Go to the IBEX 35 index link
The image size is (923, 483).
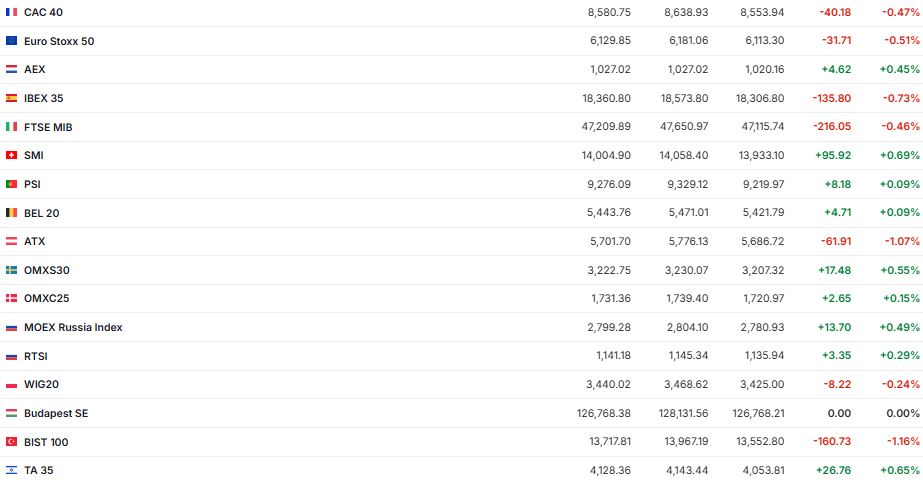click(44, 98)
